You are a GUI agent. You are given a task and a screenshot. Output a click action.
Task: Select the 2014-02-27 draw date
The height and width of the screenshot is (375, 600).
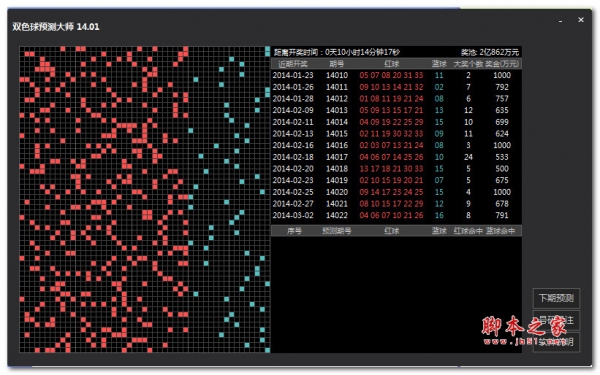pos(293,204)
